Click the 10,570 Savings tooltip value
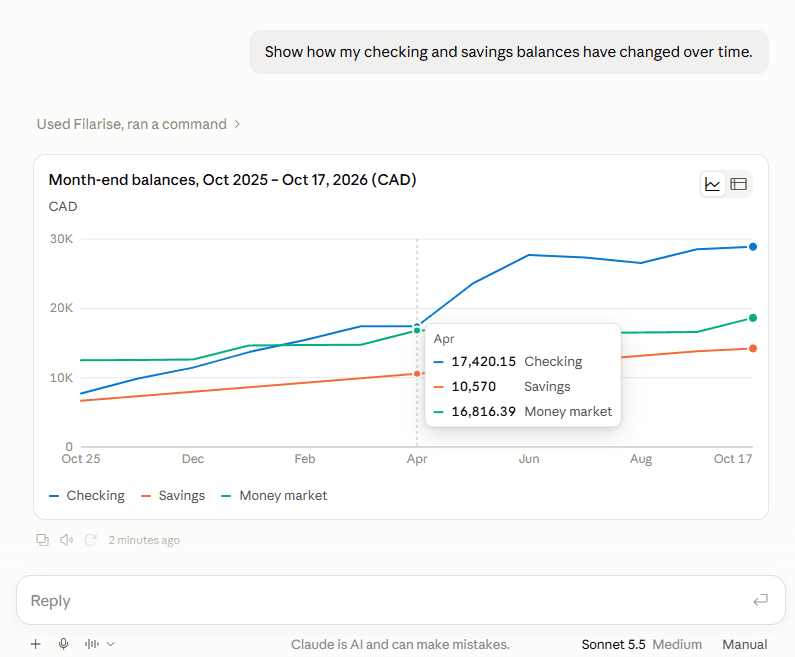Screen dimensions: 795x657 (x=474, y=386)
